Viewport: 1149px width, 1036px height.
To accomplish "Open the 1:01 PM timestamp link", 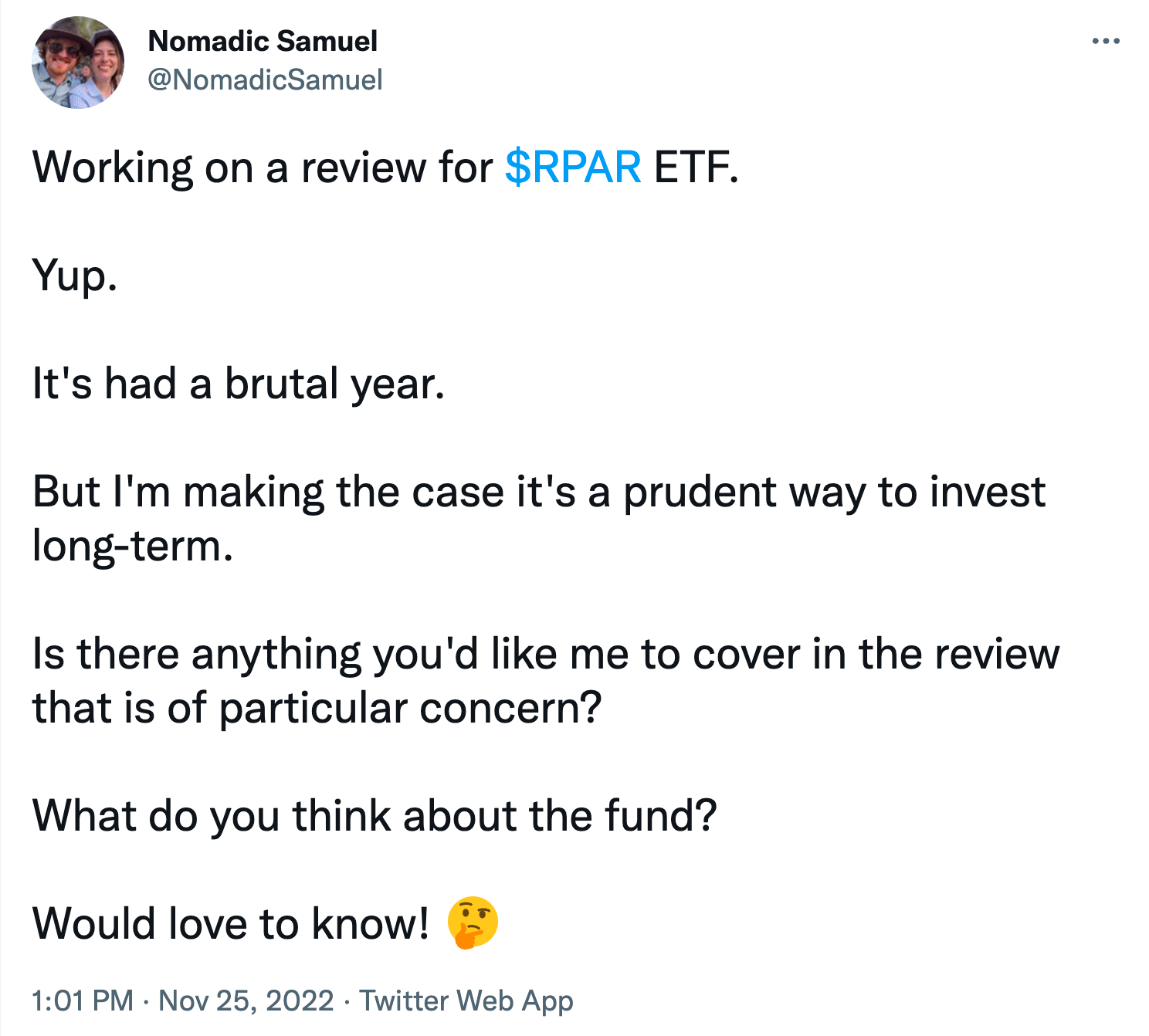I will coord(83,1000).
